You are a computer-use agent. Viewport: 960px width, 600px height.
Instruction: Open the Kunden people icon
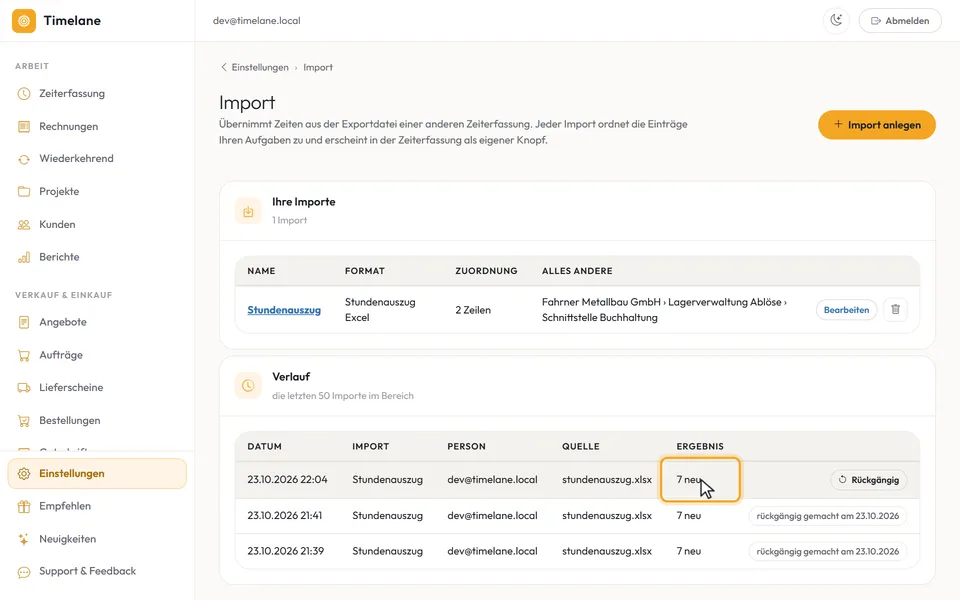pyautogui.click(x=24, y=225)
